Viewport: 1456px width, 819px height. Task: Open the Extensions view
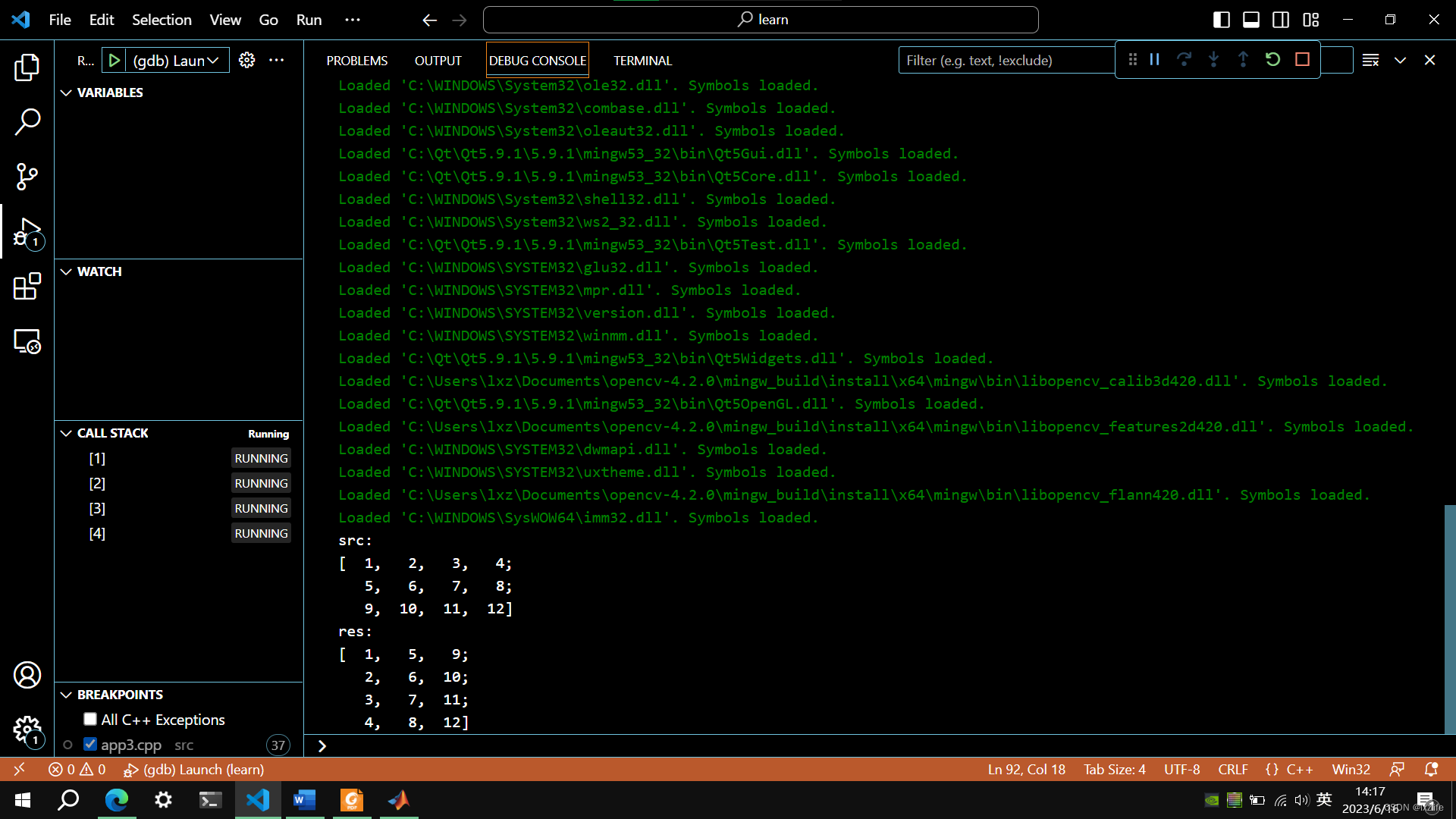click(27, 287)
